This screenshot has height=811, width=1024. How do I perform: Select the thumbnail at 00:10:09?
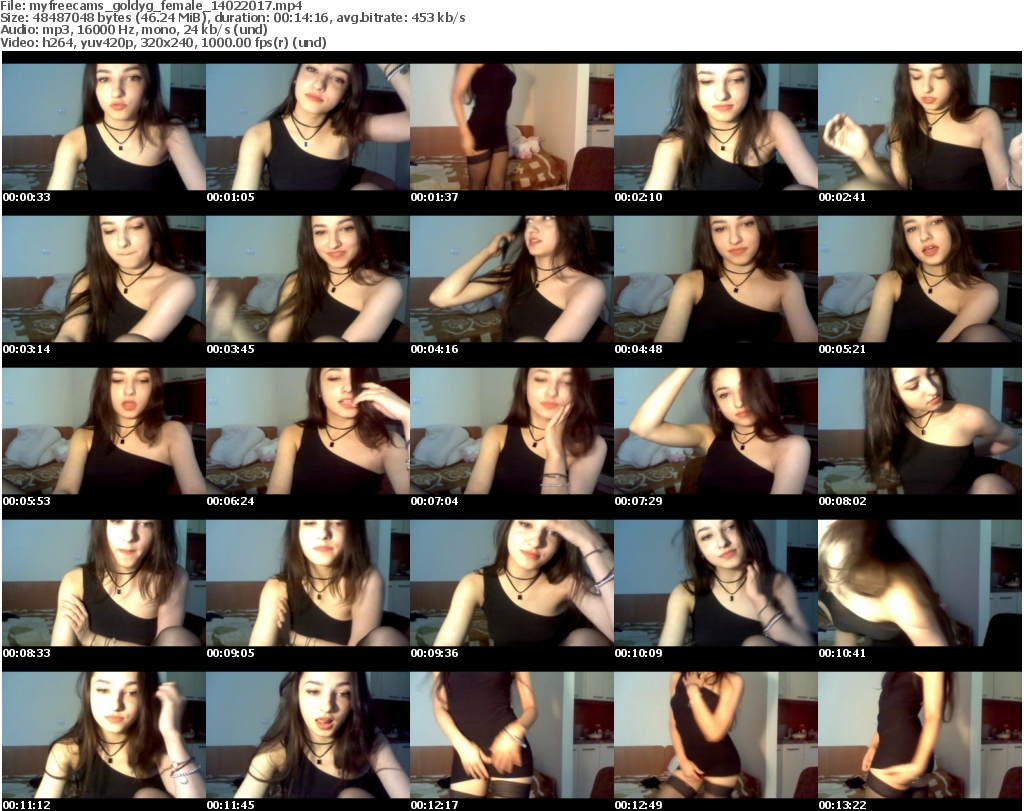716,583
